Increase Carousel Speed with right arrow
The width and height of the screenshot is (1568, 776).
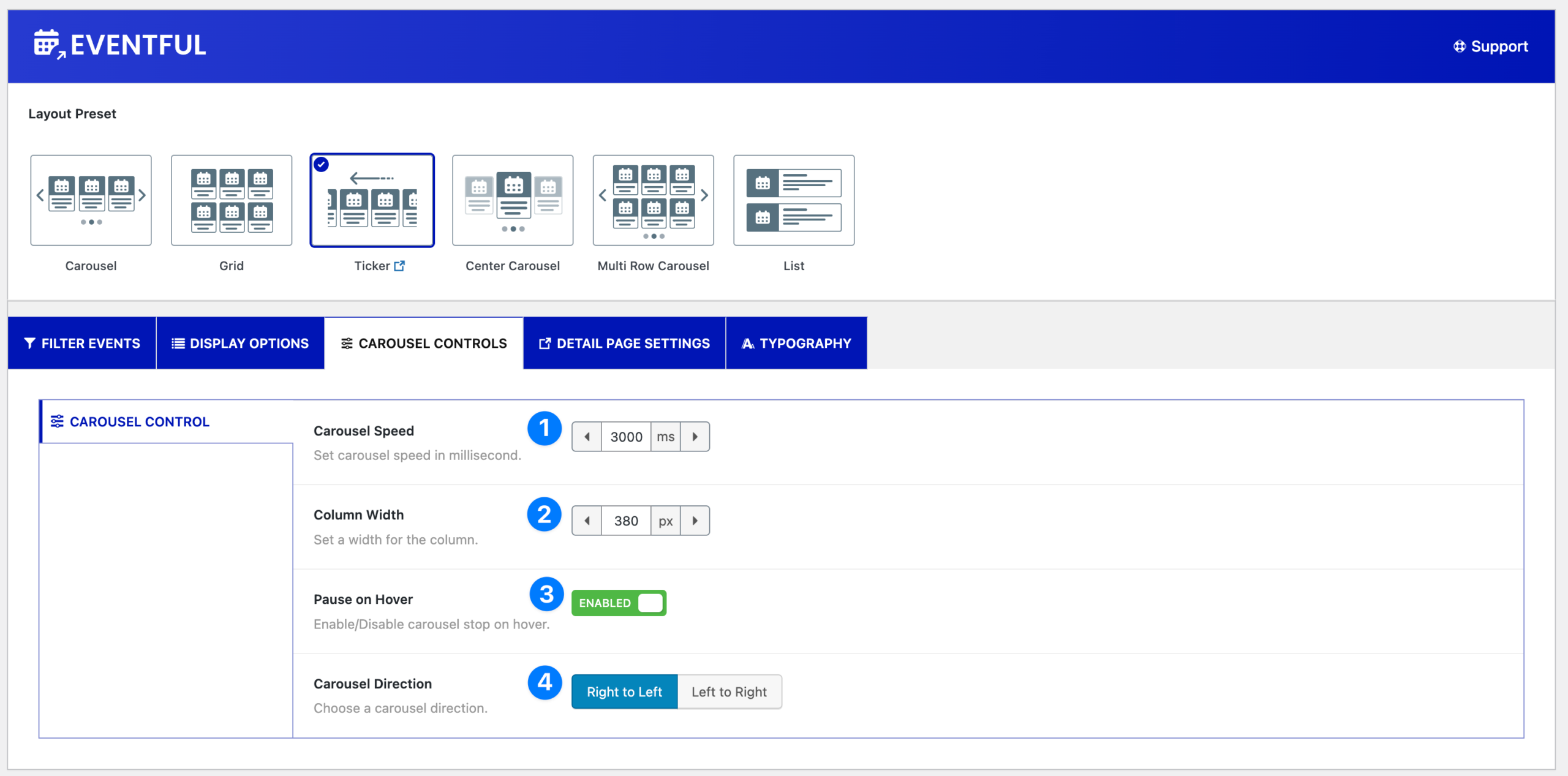[x=695, y=437]
